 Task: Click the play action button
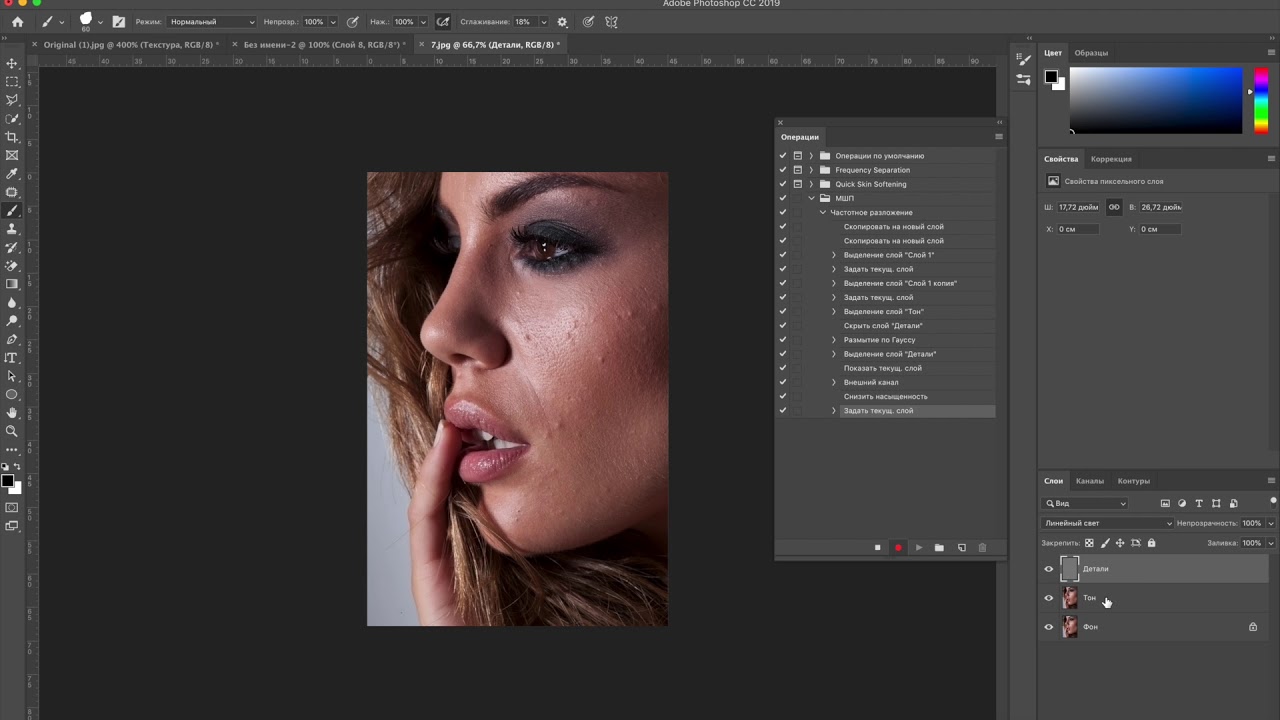[x=919, y=547]
